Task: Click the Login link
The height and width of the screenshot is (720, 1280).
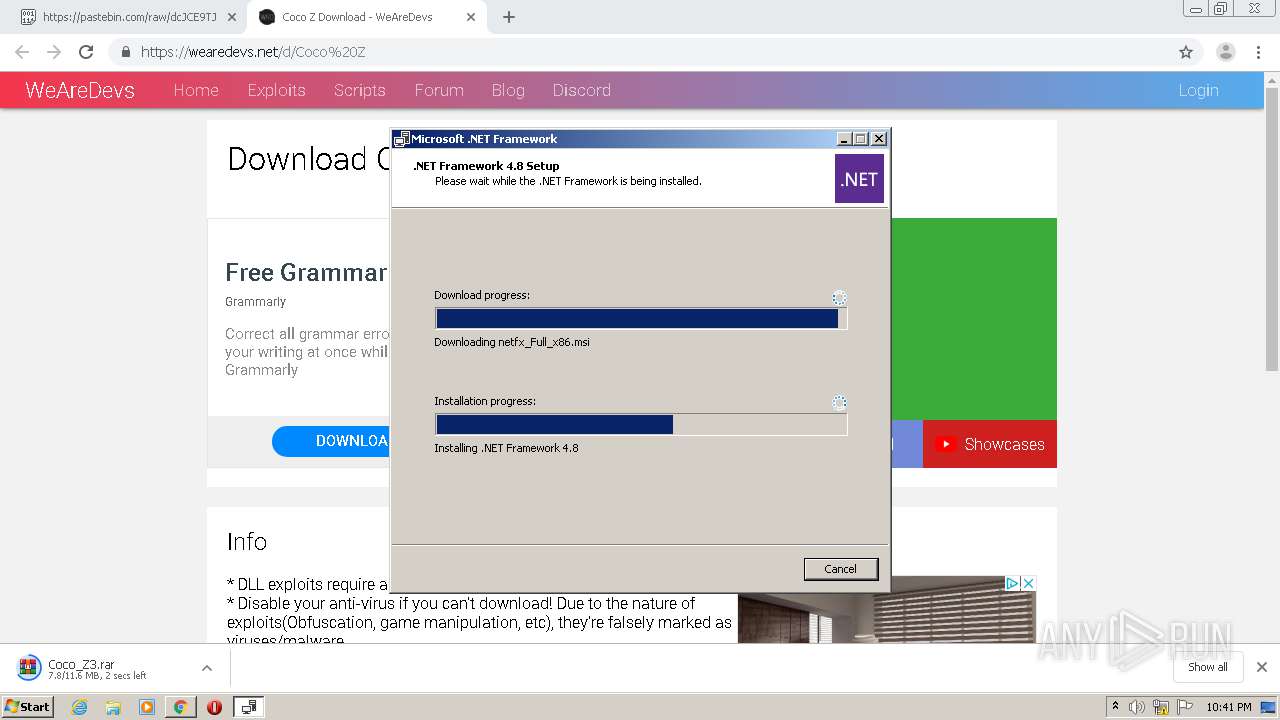Action: (1198, 90)
